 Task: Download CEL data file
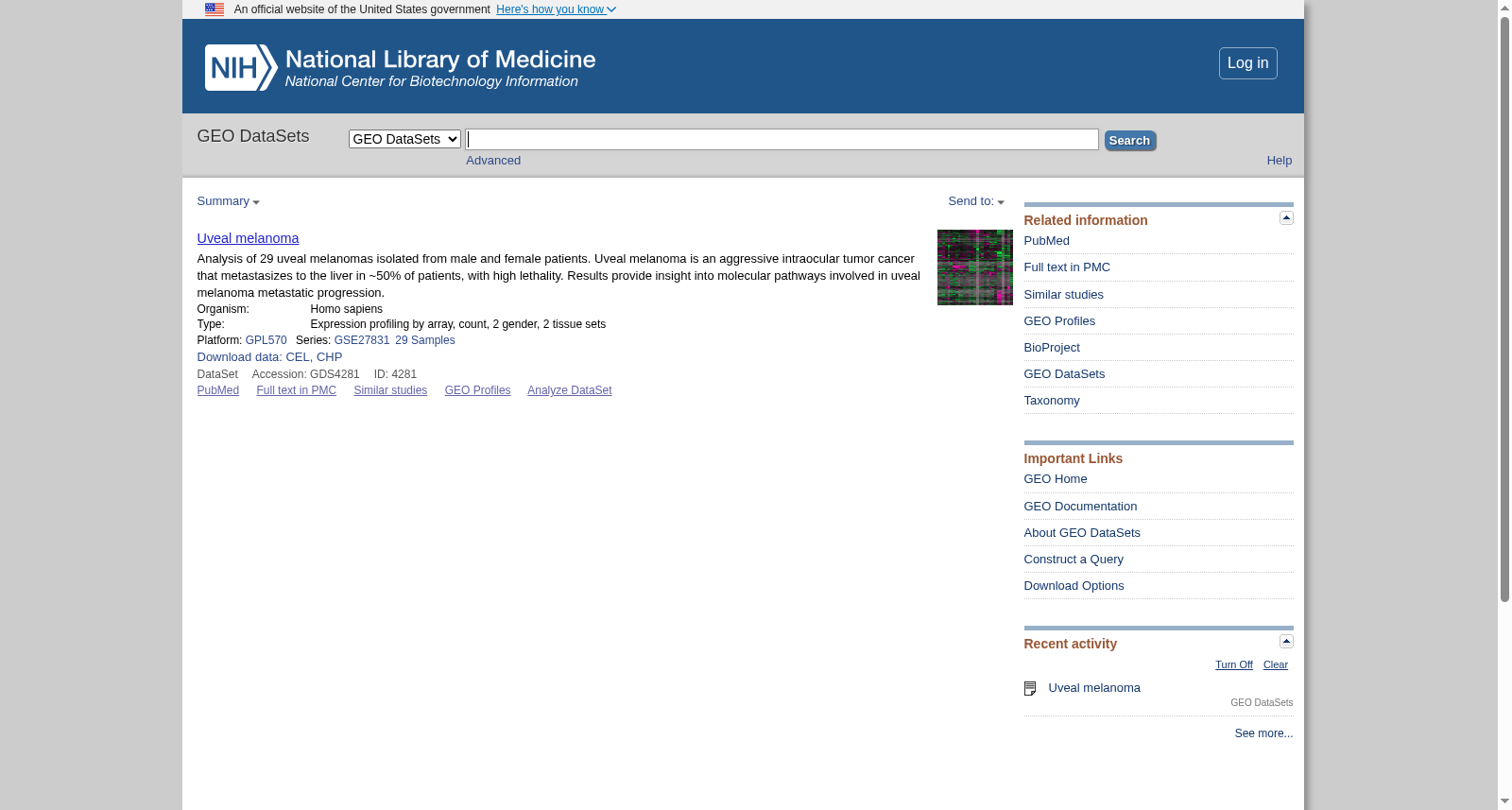tap(297, 357)
